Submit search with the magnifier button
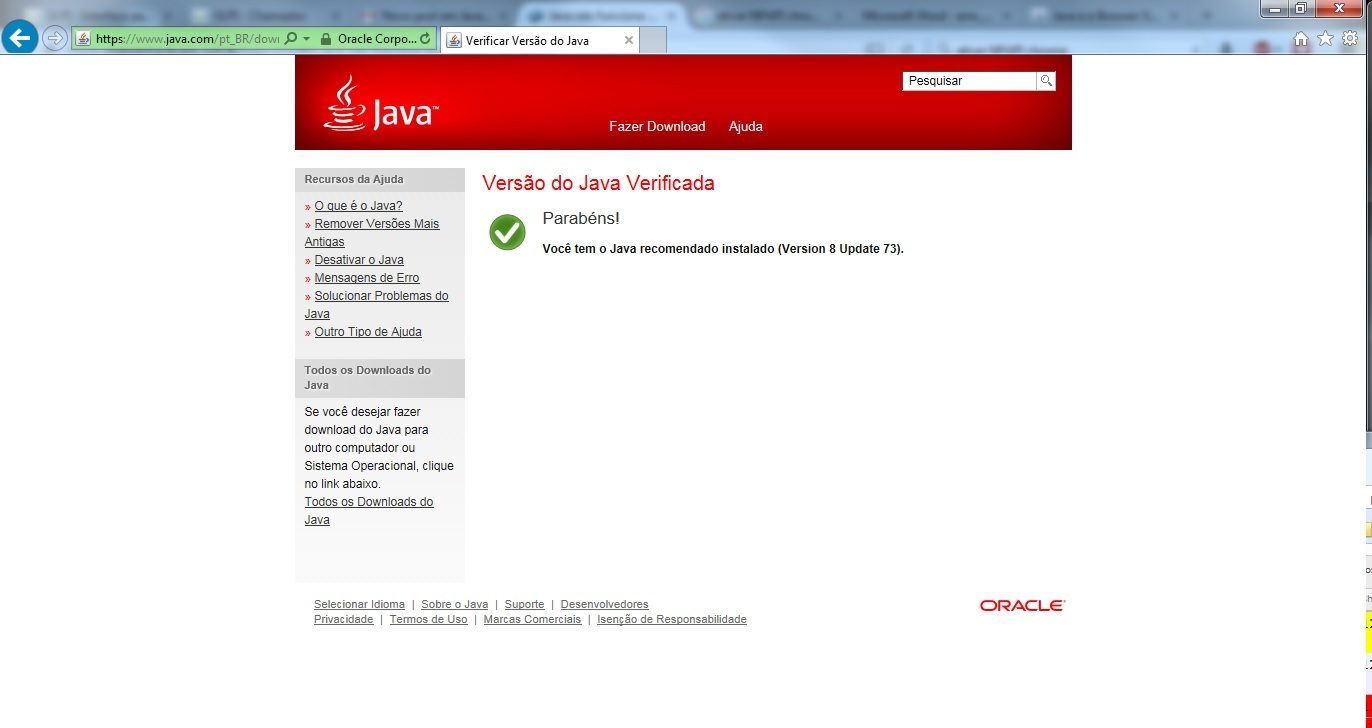 [1046, 81]
